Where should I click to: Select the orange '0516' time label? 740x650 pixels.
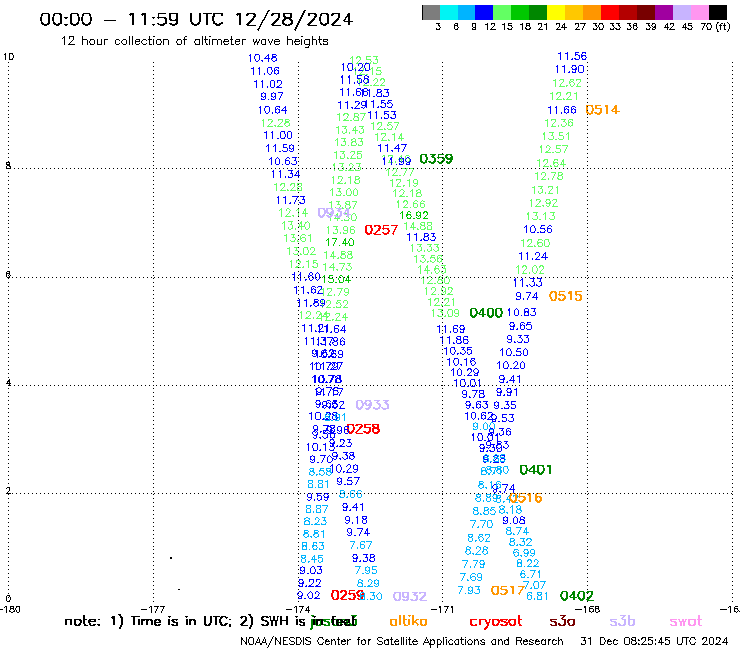coord(525,498)
